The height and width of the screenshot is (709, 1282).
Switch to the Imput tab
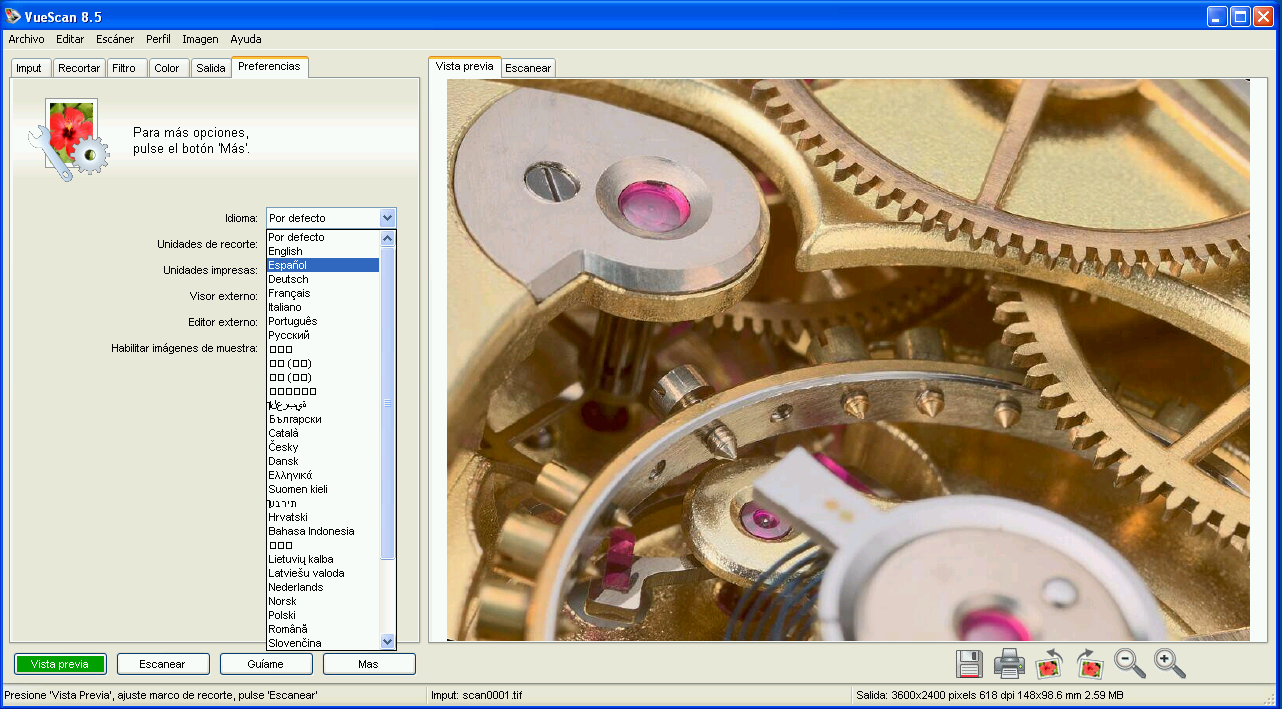pyautogui.click(x=29, y=68)
